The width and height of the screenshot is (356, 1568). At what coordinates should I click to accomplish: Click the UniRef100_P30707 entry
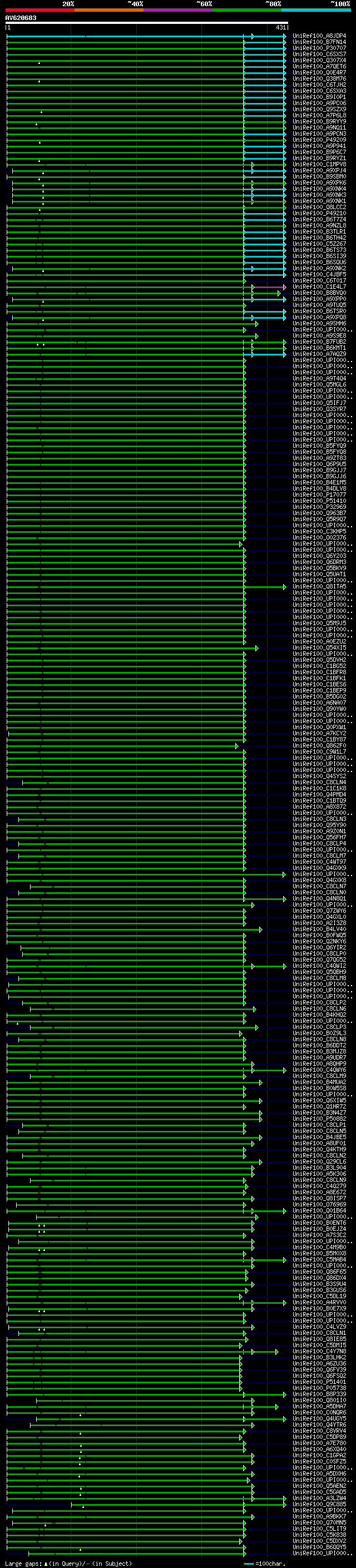tap(319, 48)
